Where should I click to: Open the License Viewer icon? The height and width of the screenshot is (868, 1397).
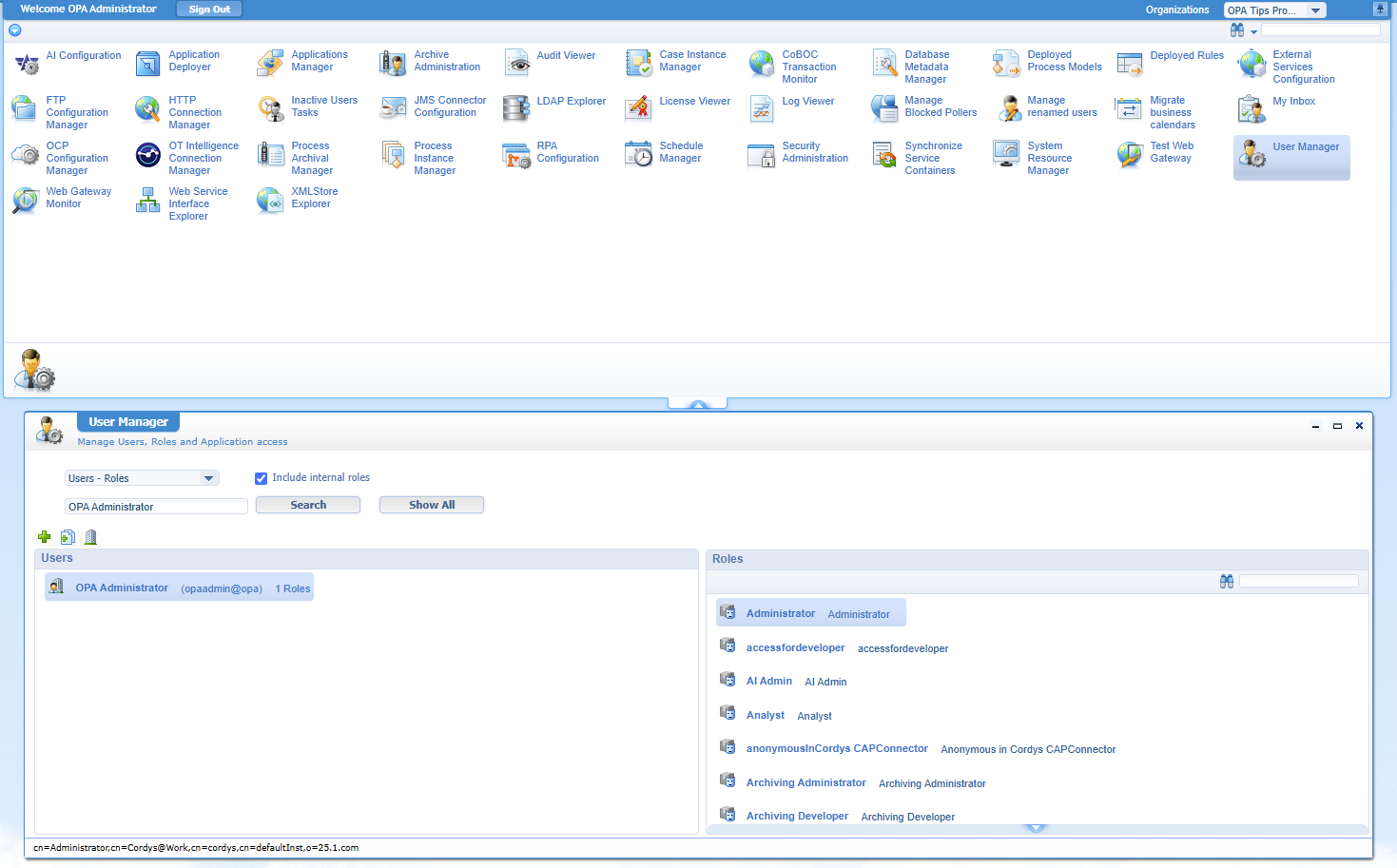[638, 108]
